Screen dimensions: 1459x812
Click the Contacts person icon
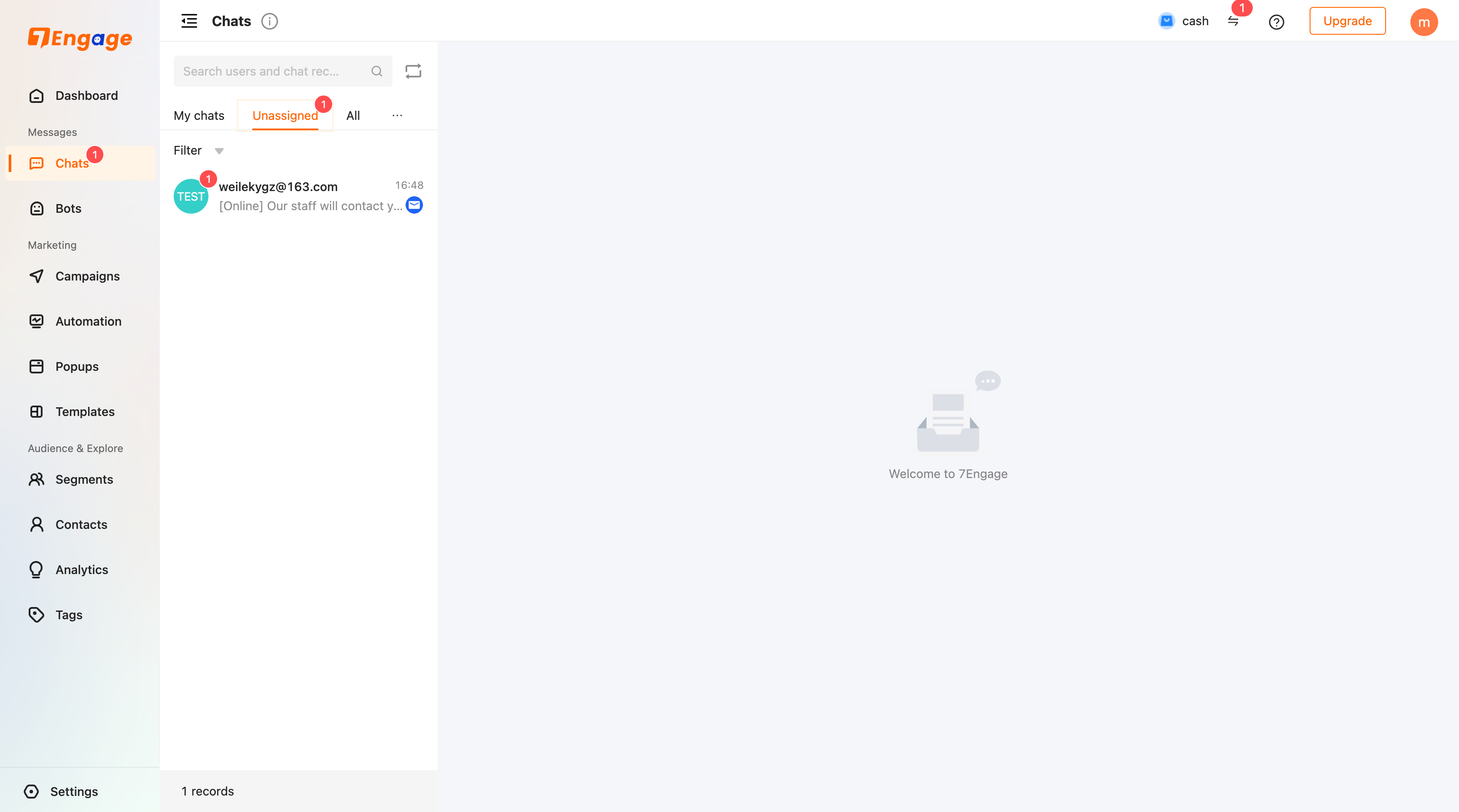pos(36,525)
